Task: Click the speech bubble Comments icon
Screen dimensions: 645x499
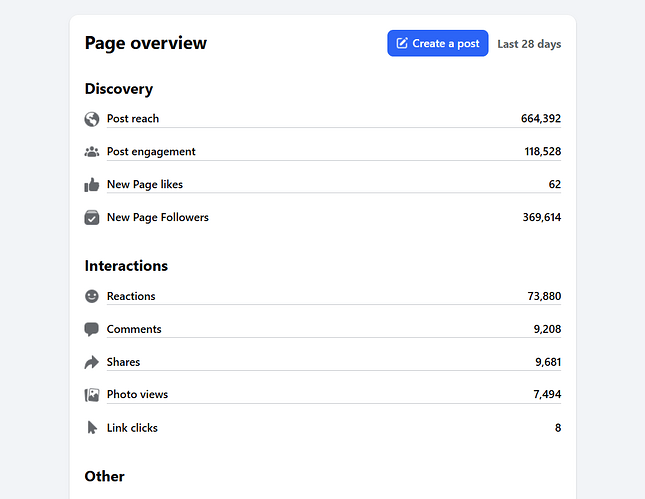Action: pyautogui.click(x=92, y=329)
